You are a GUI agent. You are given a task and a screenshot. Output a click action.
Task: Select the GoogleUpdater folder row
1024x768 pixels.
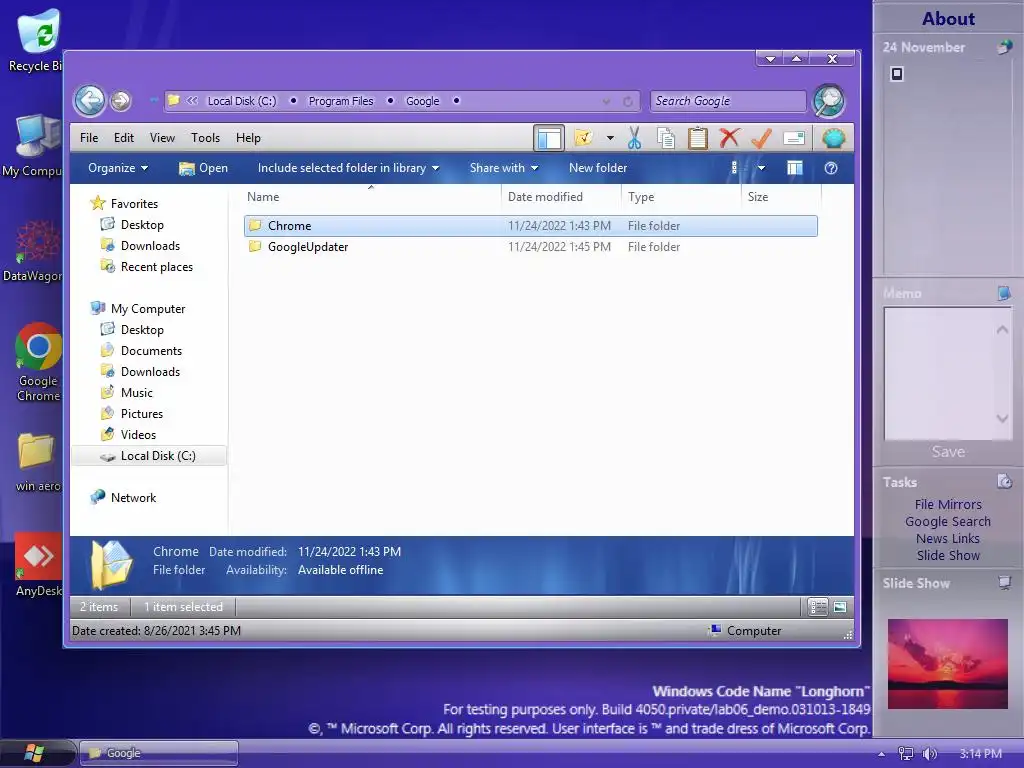[530, 247]
